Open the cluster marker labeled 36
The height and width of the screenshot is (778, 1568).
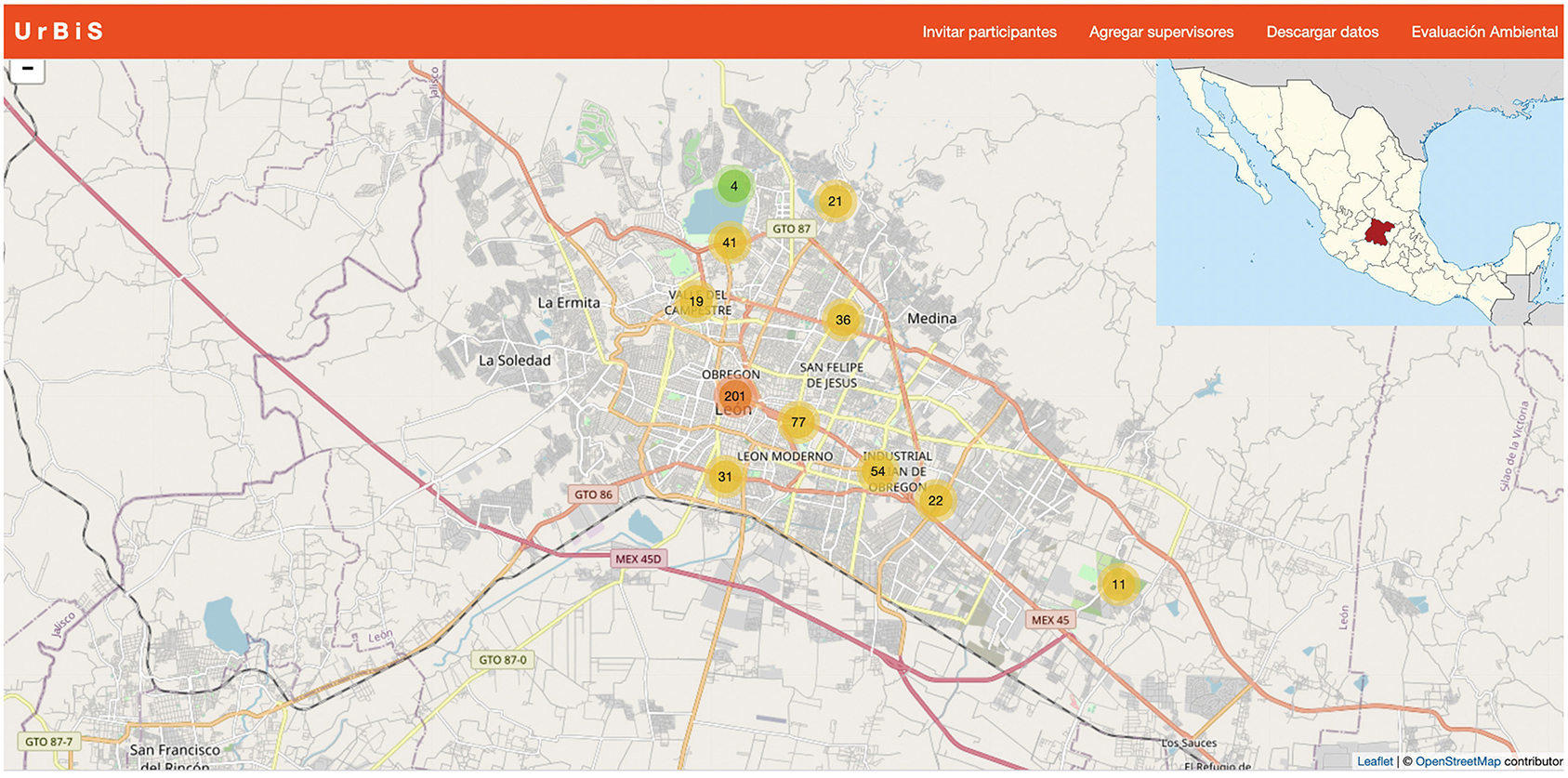(843, 320)
